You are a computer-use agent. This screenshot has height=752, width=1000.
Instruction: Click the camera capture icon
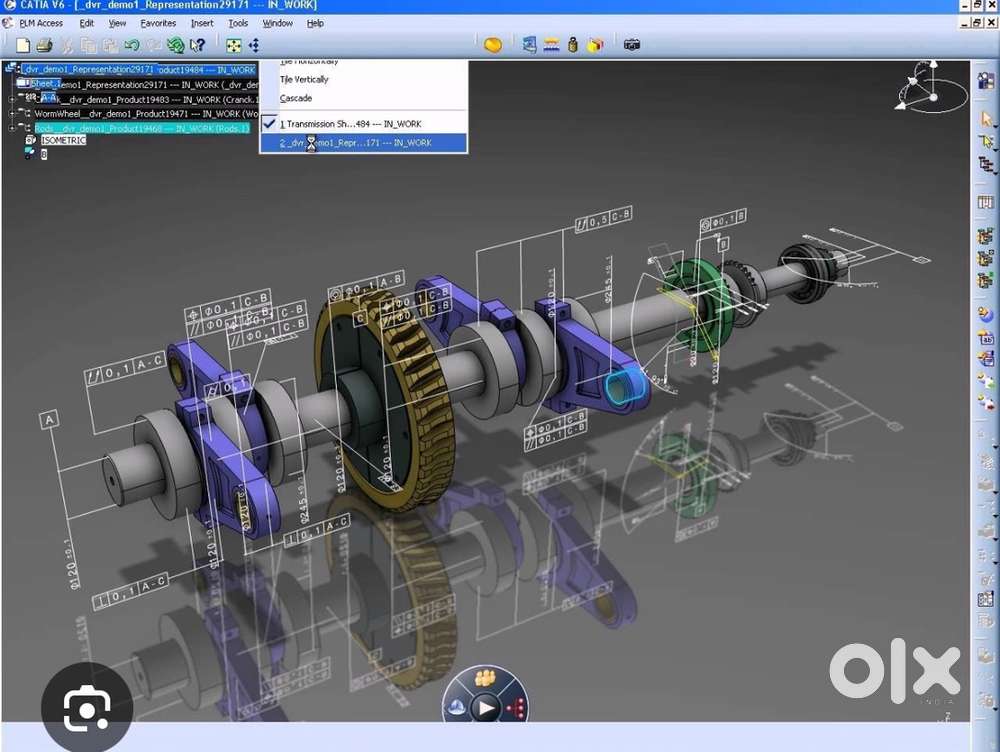(x=631, y=45)
